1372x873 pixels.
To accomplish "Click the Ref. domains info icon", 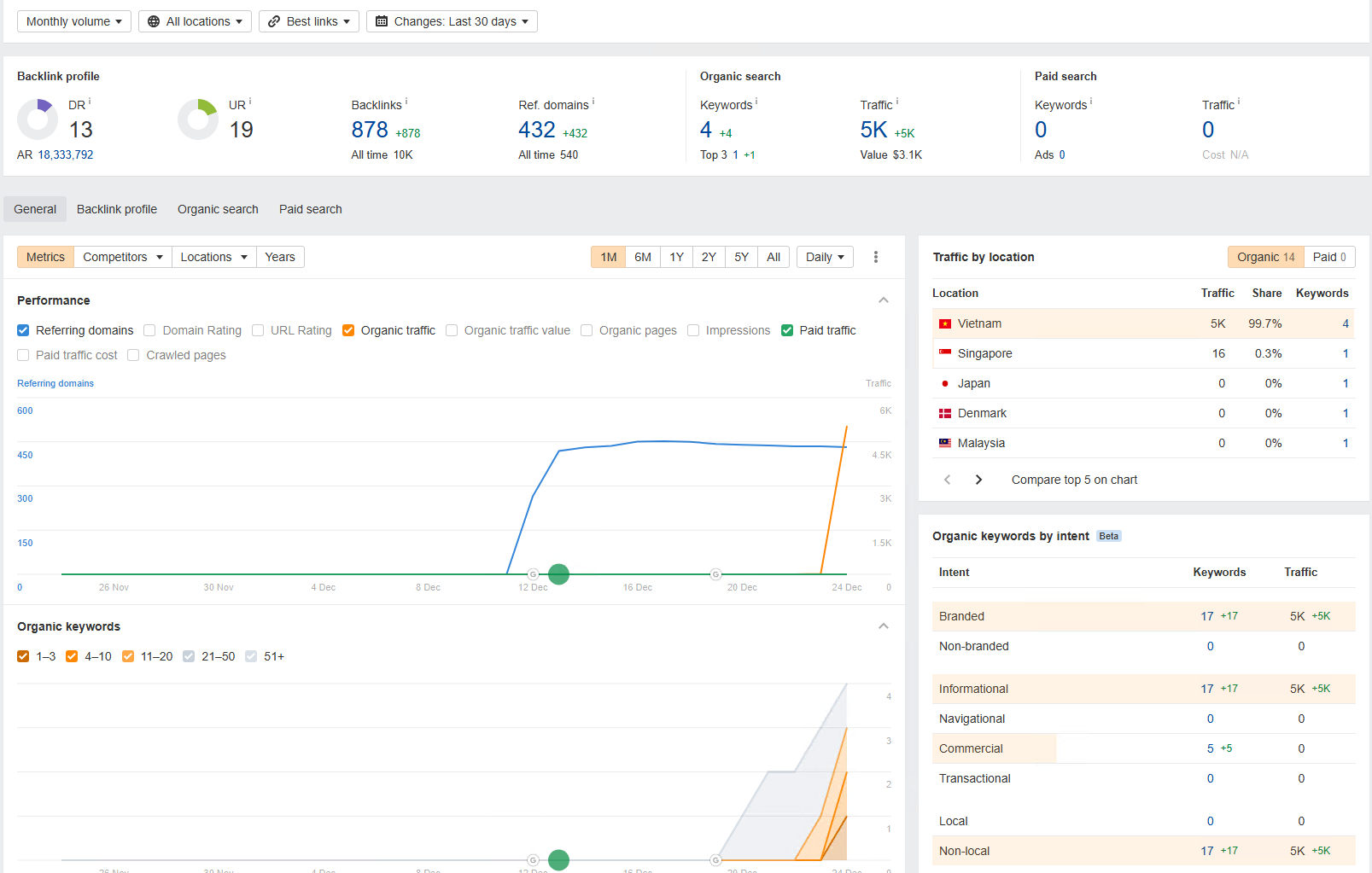I will (593, 101).
